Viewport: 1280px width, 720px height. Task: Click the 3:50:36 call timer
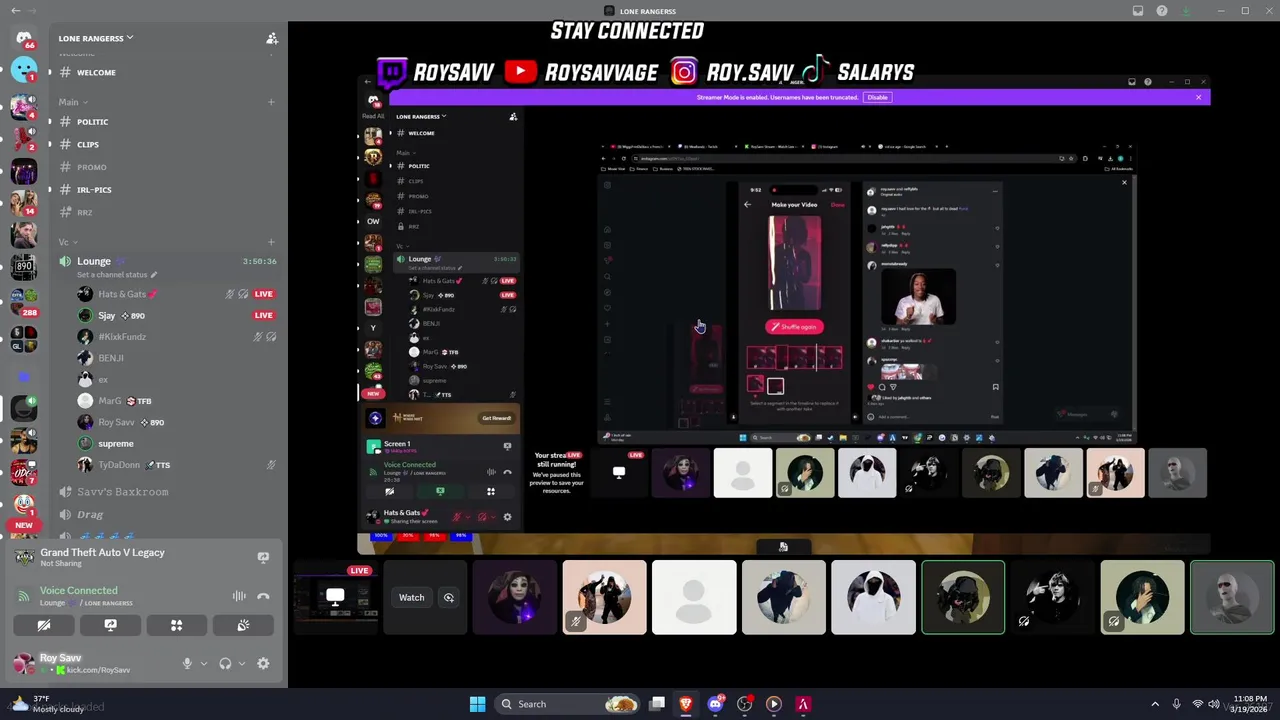[259, 261]
